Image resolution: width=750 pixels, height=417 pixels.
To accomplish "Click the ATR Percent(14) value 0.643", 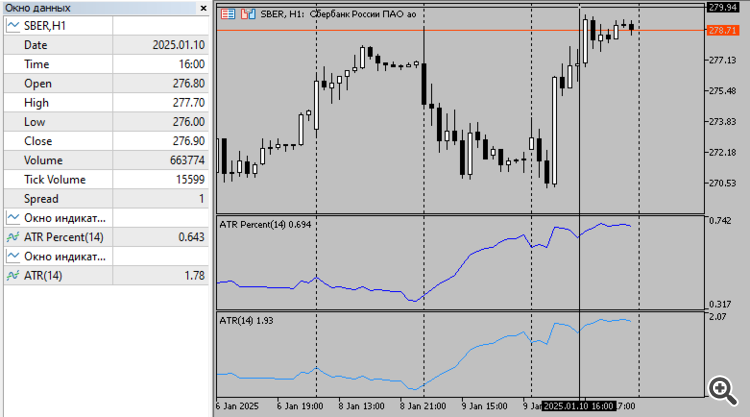I will click(x=191, y=237).
